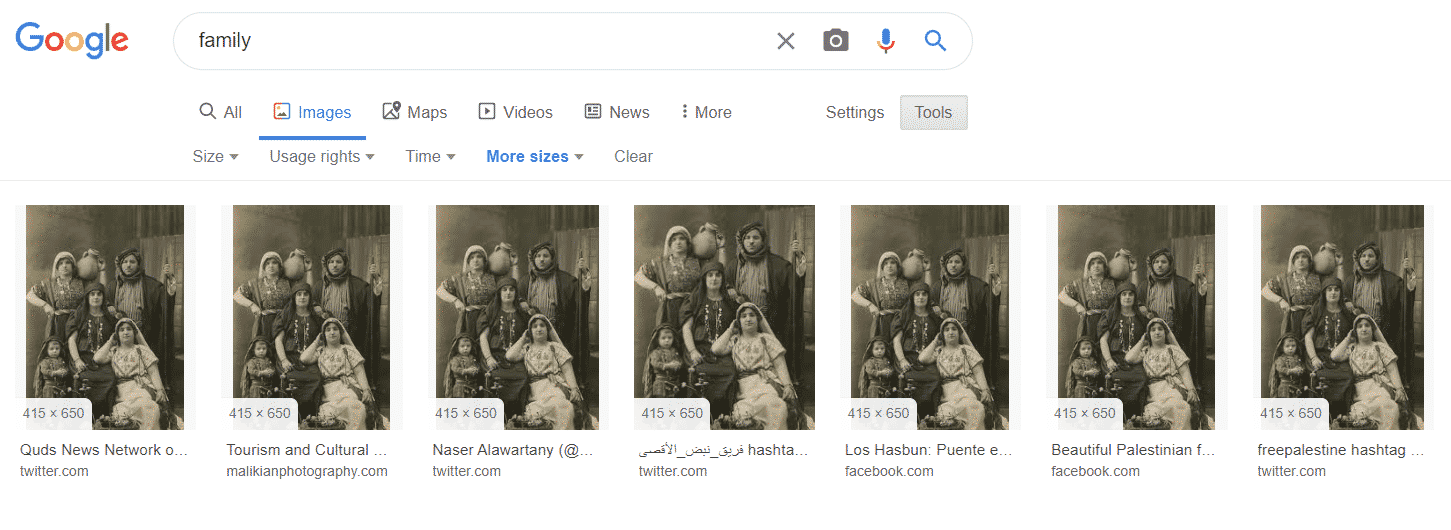
Task: Expand the Size filter dropdown
Action: tap(215, 156)
